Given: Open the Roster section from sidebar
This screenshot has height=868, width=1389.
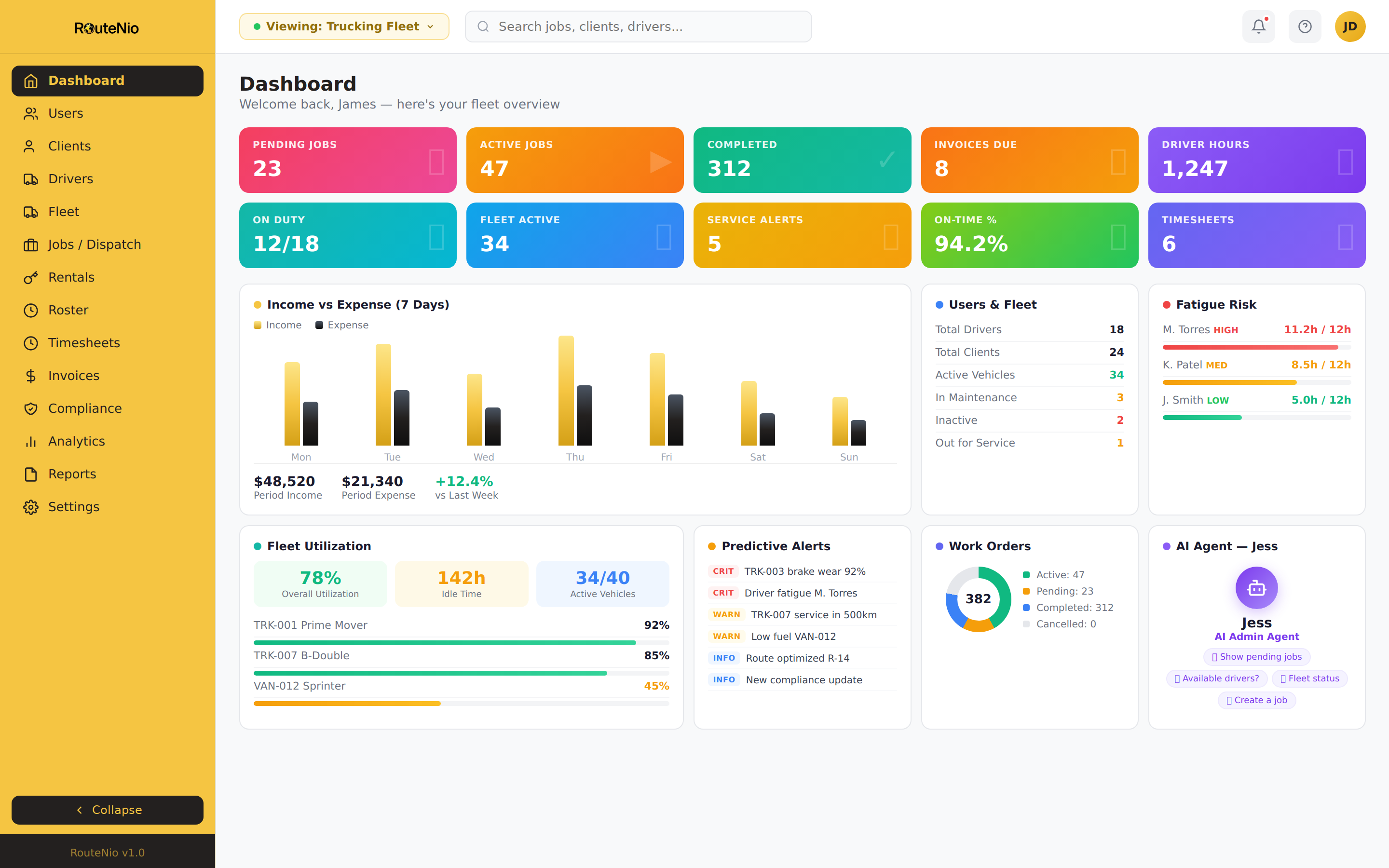Looking at the screenshot, I should tap(68, 310).
